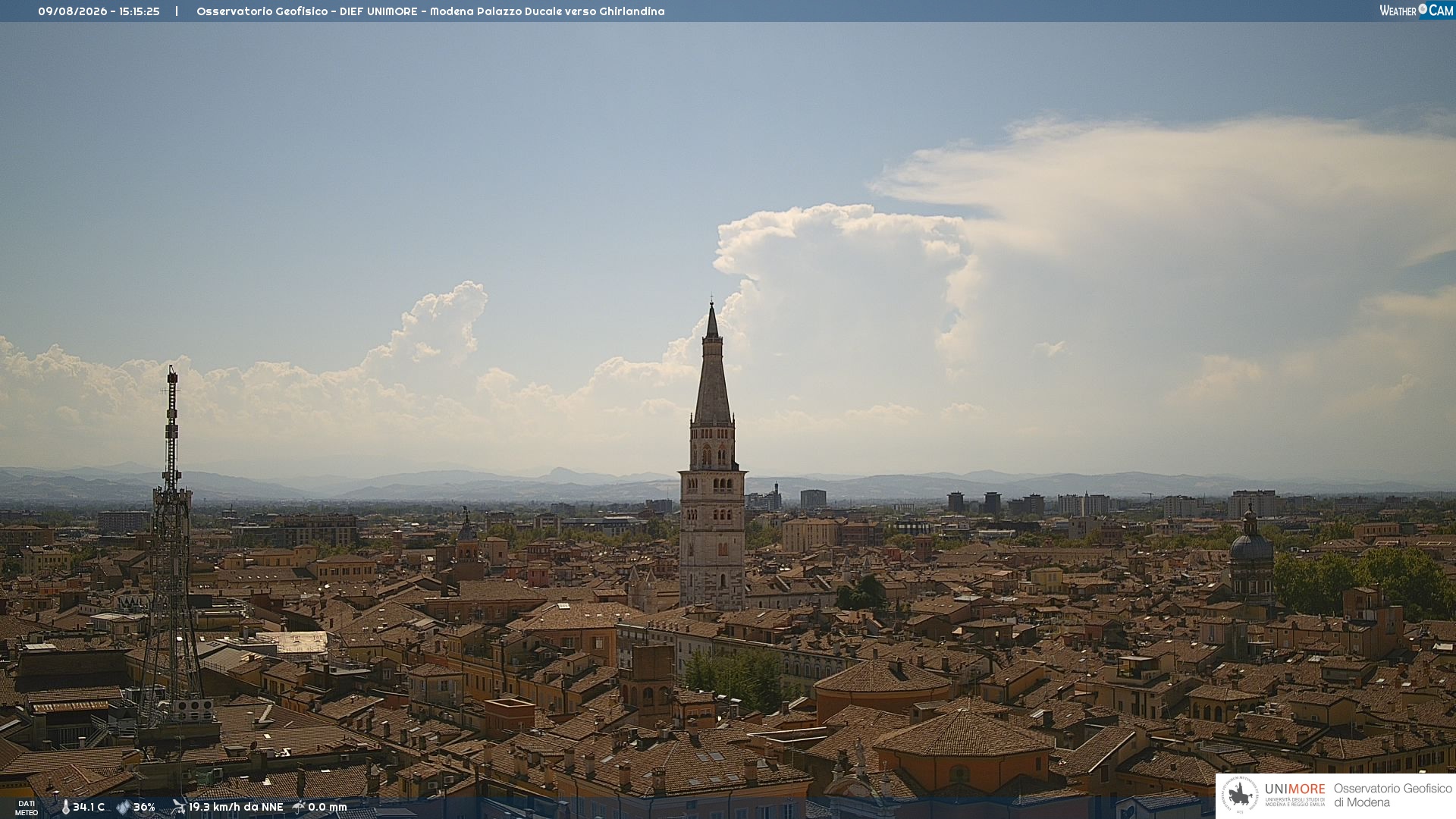The width and height of the screenshot is (1456, 819).
Task: Click the rain umbrella icon
Action: click(x=299, y=807)
